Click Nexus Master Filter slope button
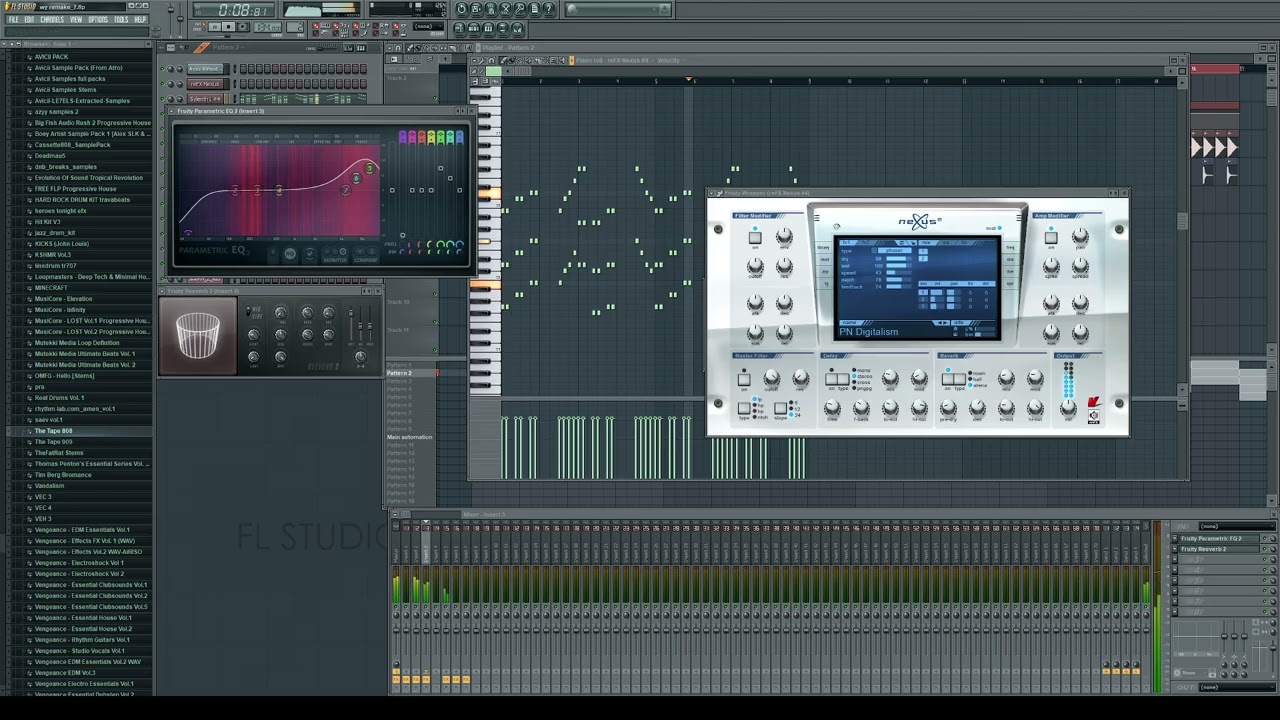 click(x=780, y=408)
